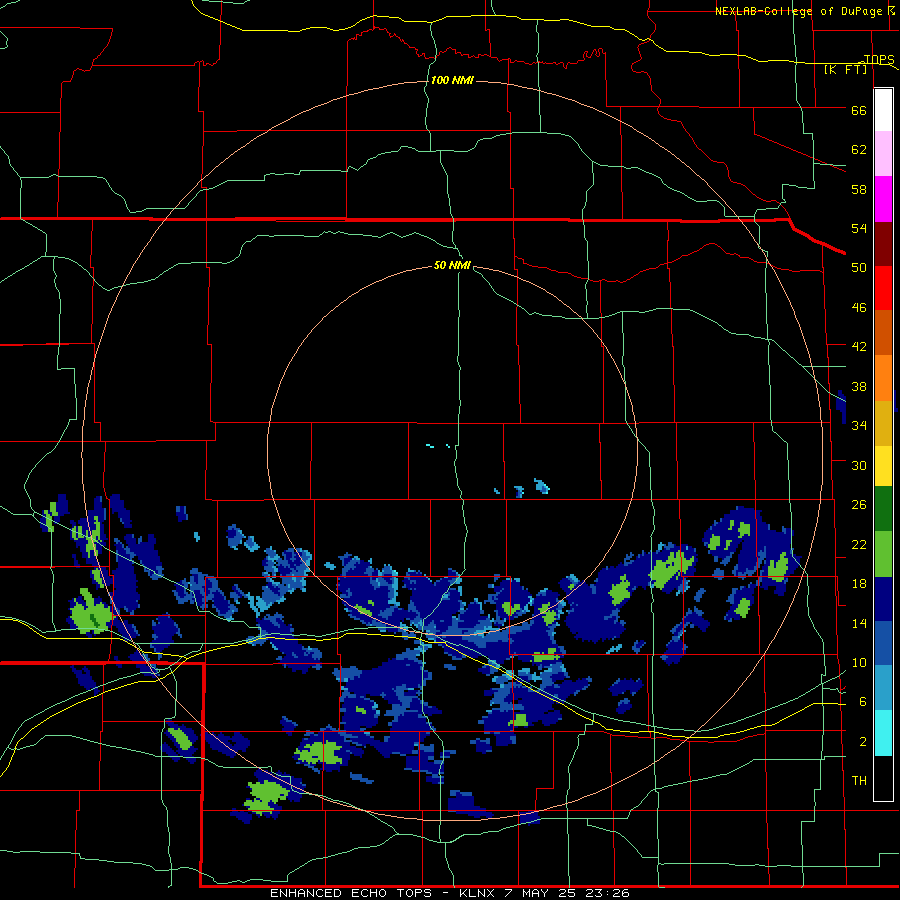Click the "TOPS" legend title
900x900 pixels.
coord(879,59)
